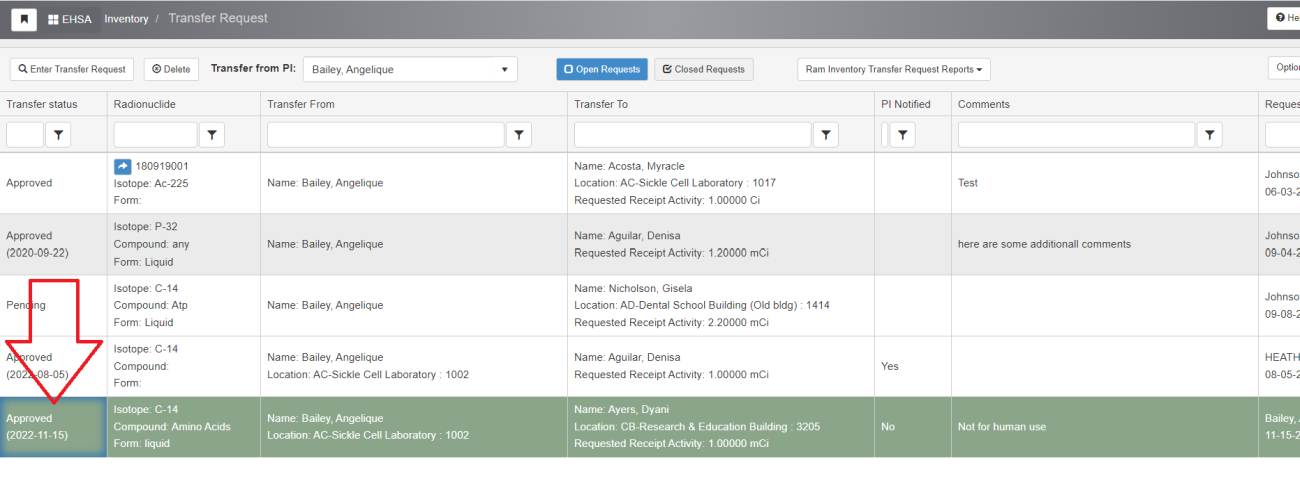Toggle the Open Requests filter

coord(602,69)
